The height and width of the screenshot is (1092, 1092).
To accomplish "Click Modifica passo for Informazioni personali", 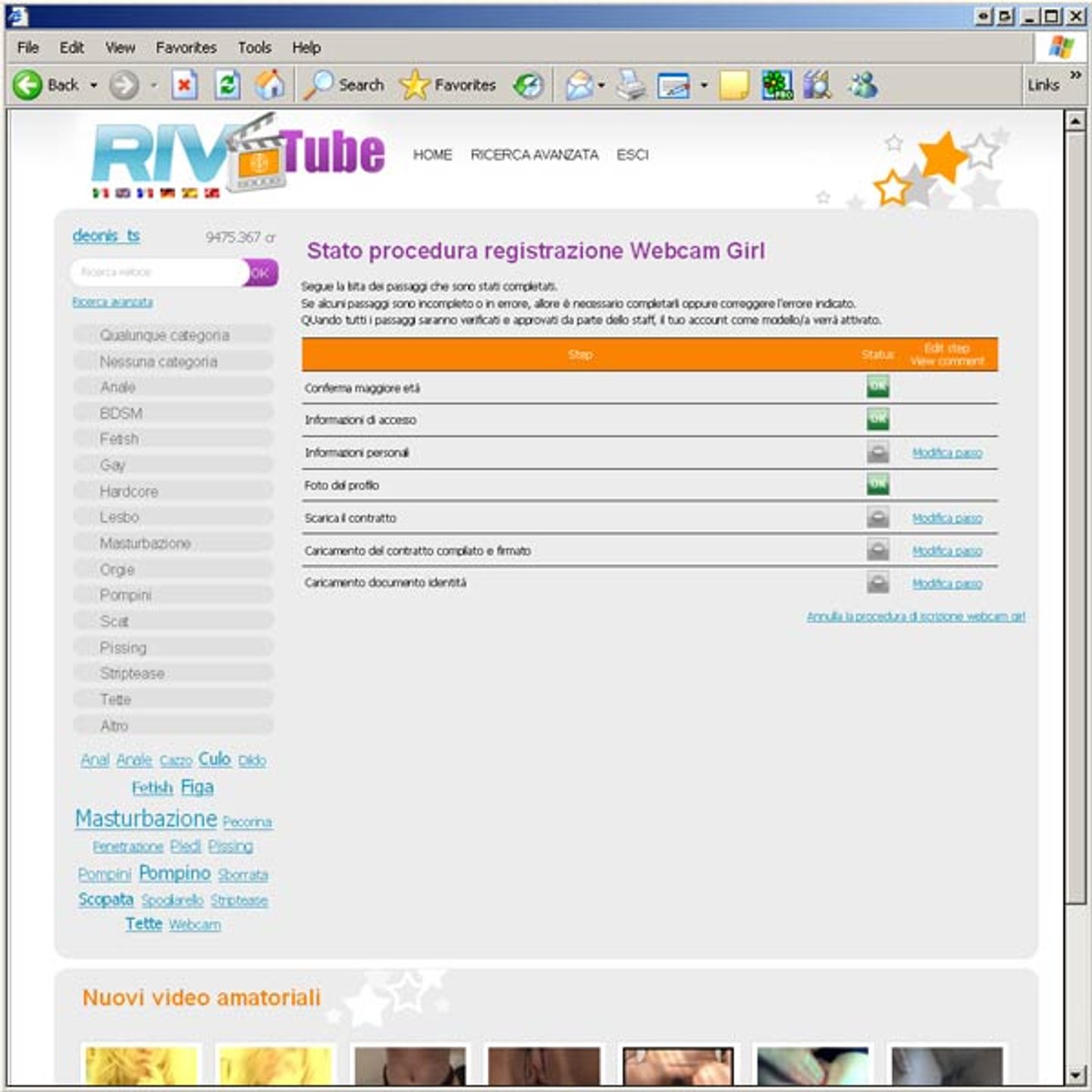I will pyautogui.click(x=946, y=453).
